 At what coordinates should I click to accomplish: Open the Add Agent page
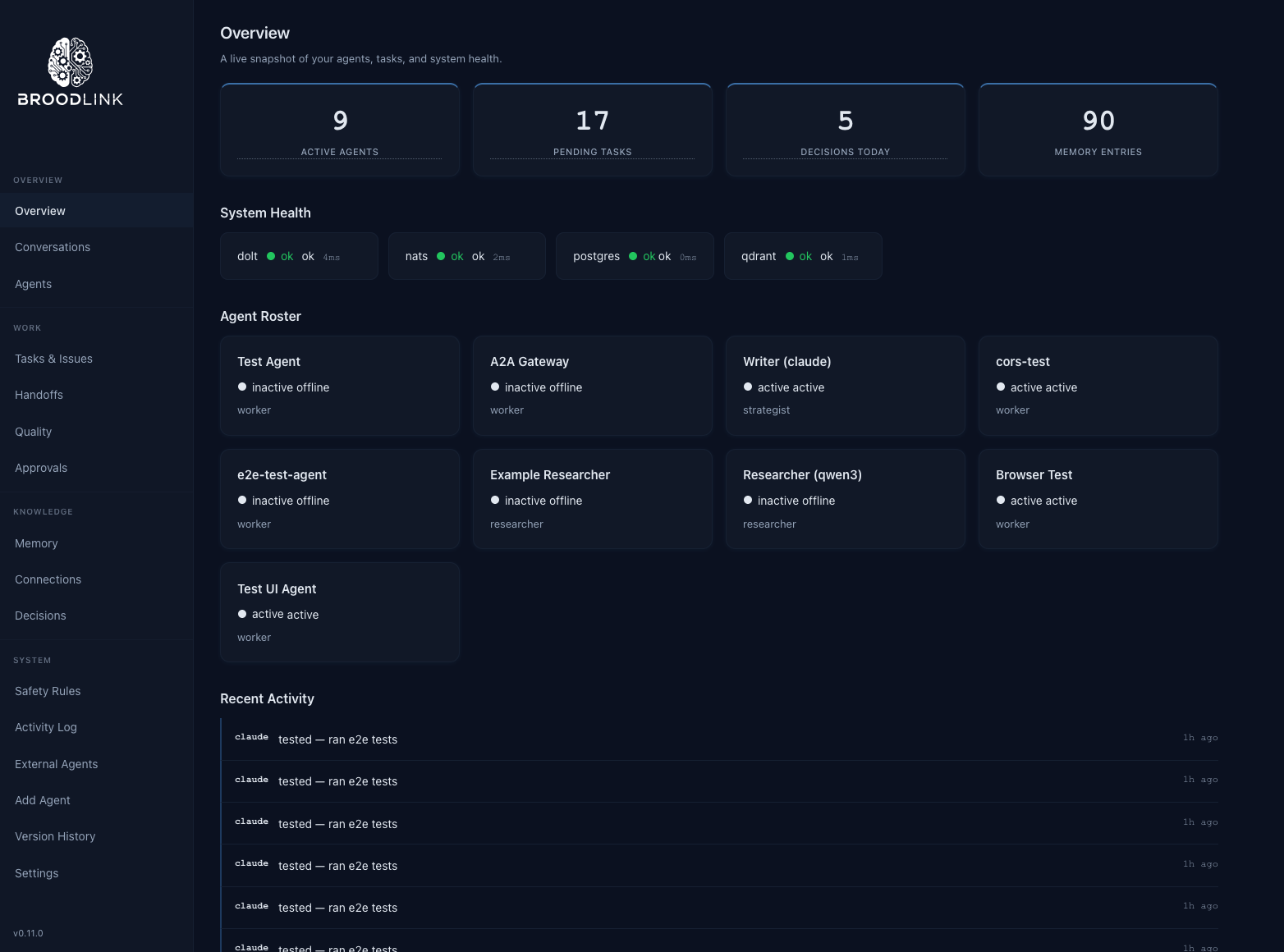(42, 800)
